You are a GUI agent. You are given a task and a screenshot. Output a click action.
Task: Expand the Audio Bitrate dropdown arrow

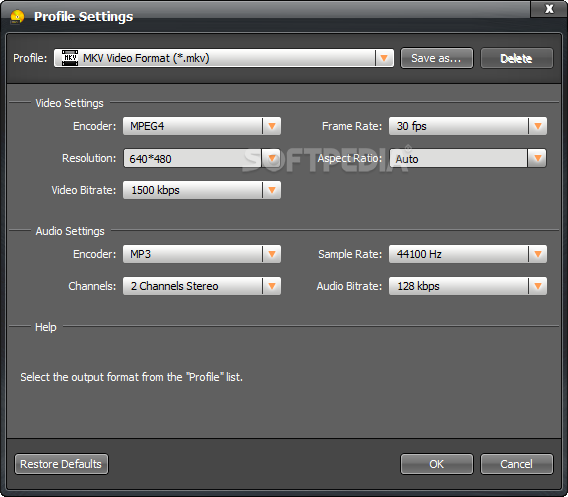pyautogui.click(x=538, y=286)
